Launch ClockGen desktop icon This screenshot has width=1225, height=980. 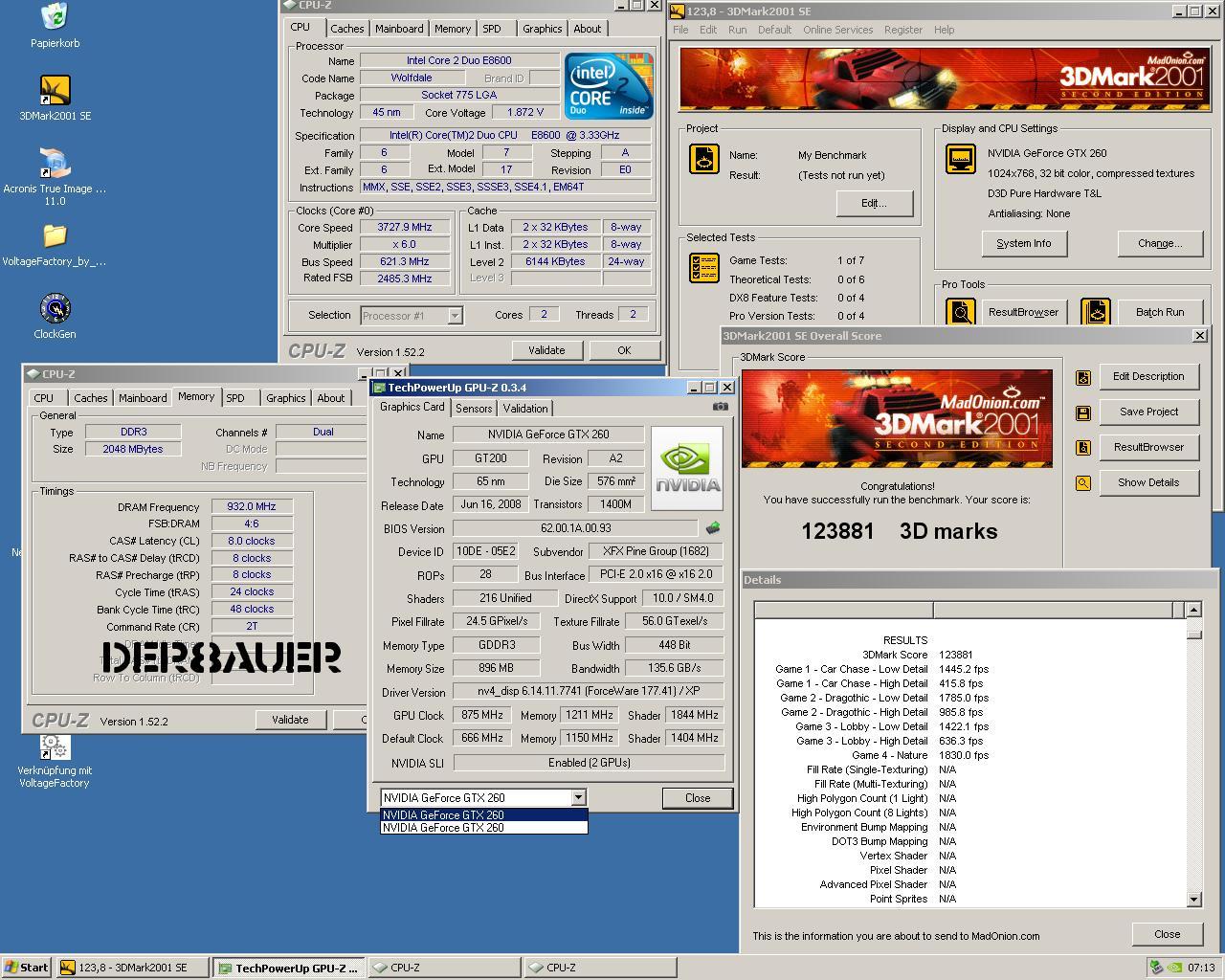click(55, 308)
